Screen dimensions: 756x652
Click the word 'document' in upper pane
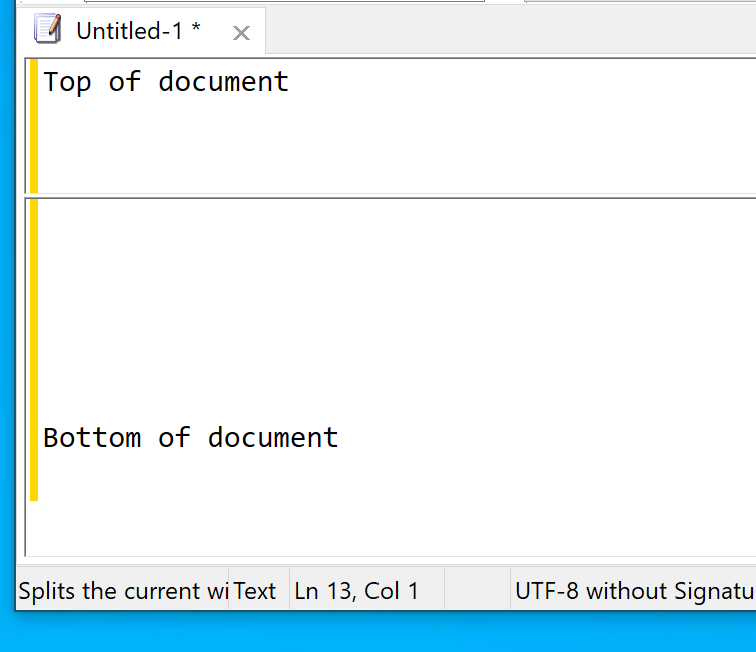click(x=224, y=81)
